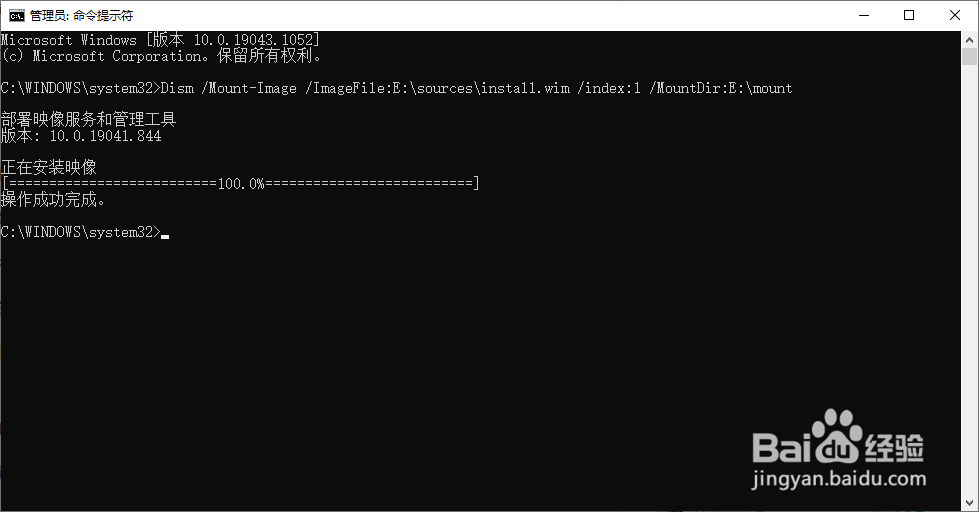Close the administrator Command Prompt window

pos(955,16)
